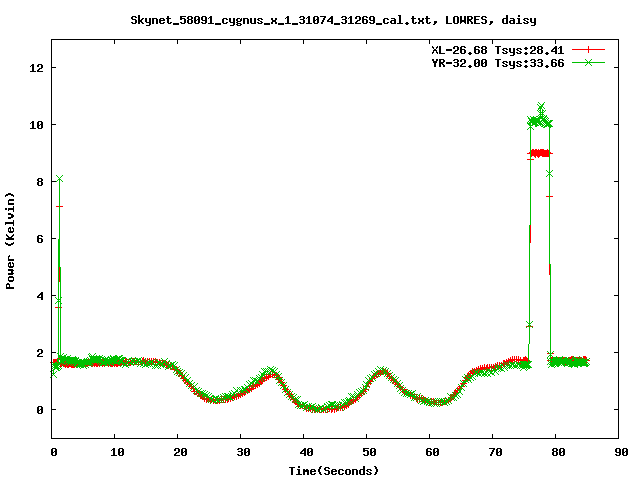Click the red legend line sample marker
The height and width of the screenshot is (480, 640).
[x=588, y=50]
